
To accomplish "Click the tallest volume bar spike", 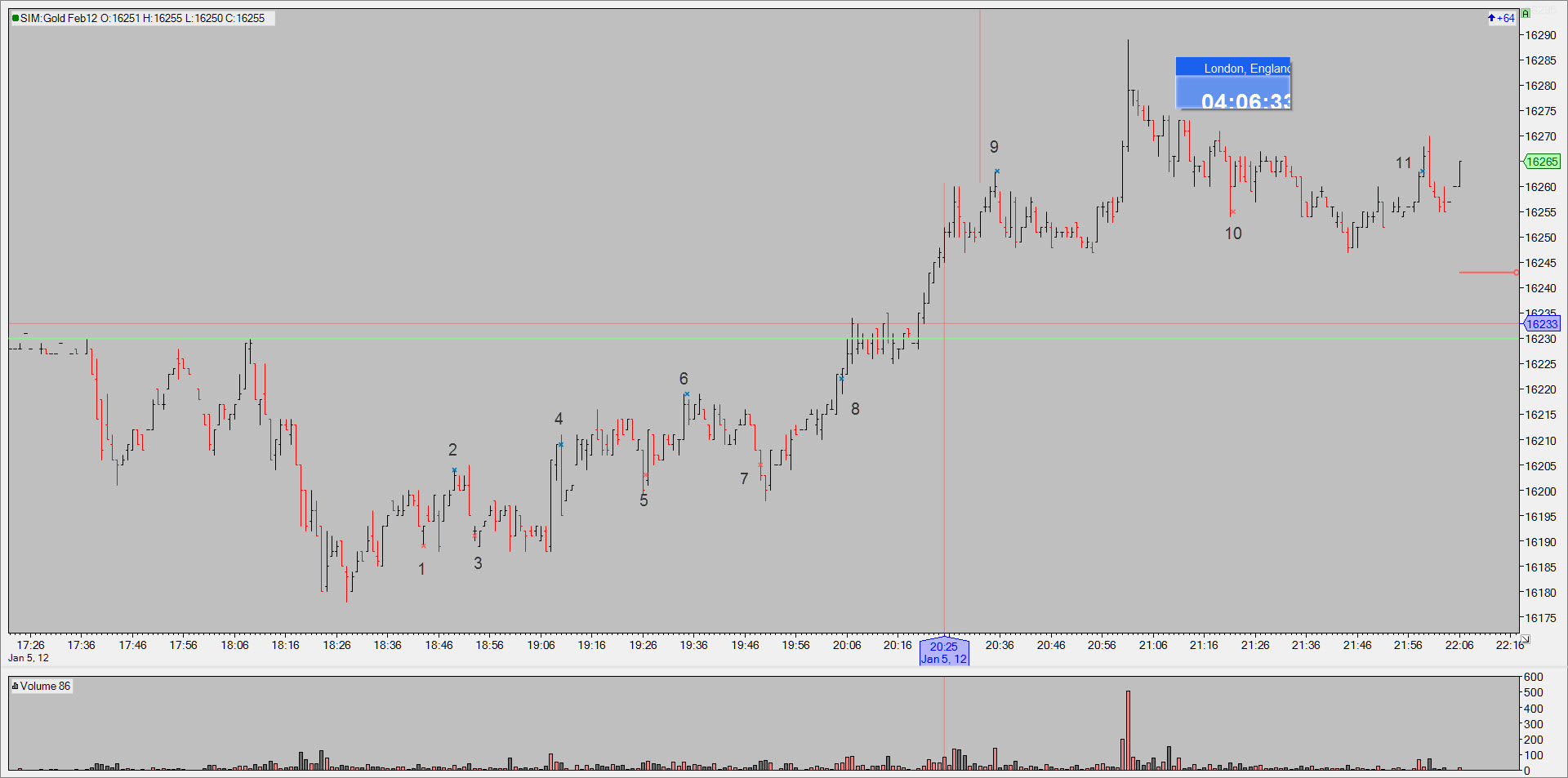I will click(x=1128, y=730).
